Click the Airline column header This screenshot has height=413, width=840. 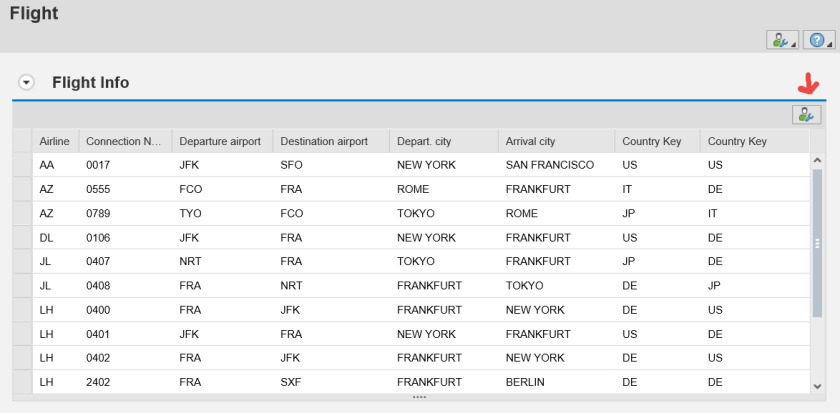point(53,141)
